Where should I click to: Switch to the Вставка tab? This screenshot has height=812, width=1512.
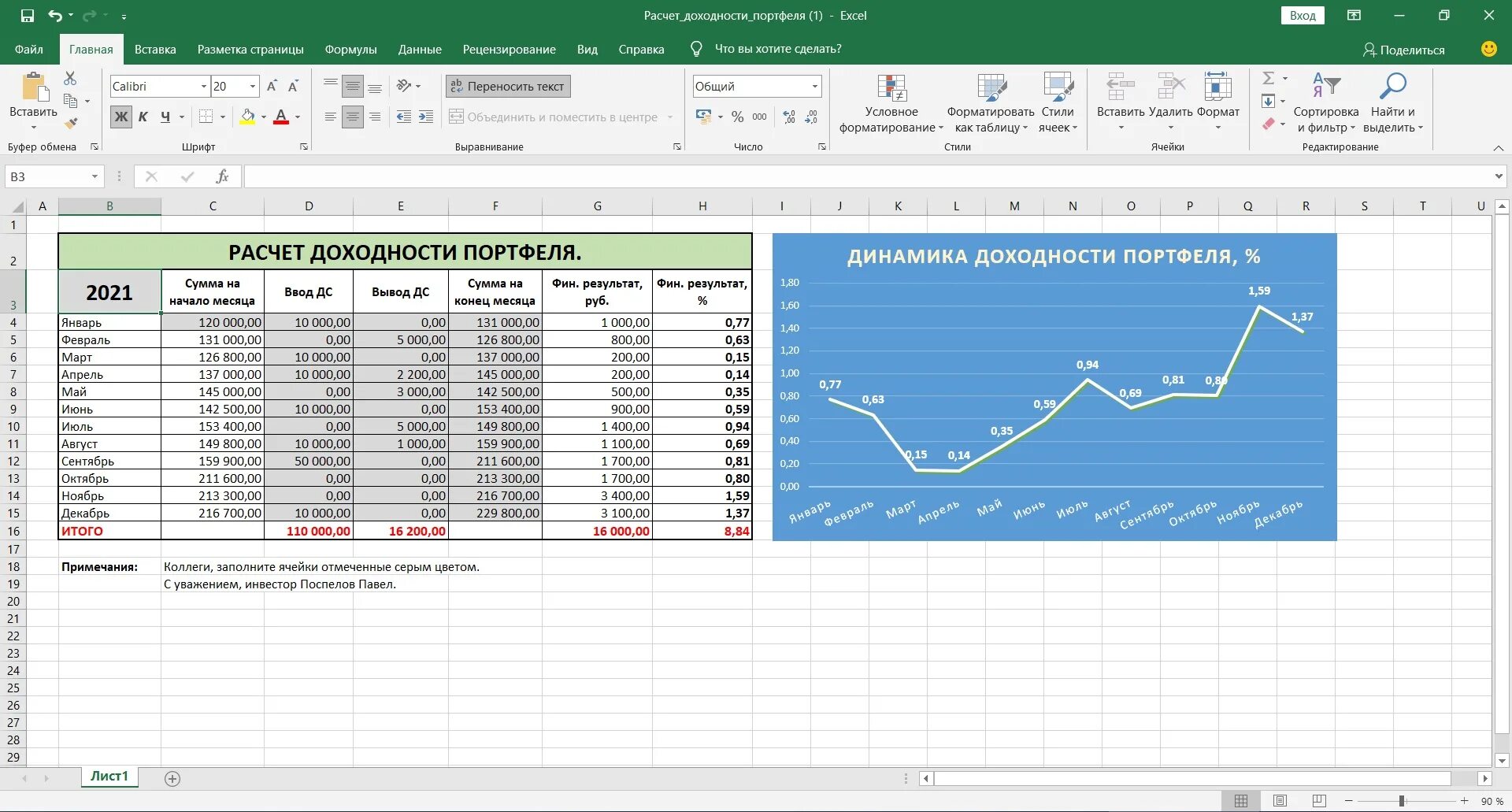(x=155, y=49)
